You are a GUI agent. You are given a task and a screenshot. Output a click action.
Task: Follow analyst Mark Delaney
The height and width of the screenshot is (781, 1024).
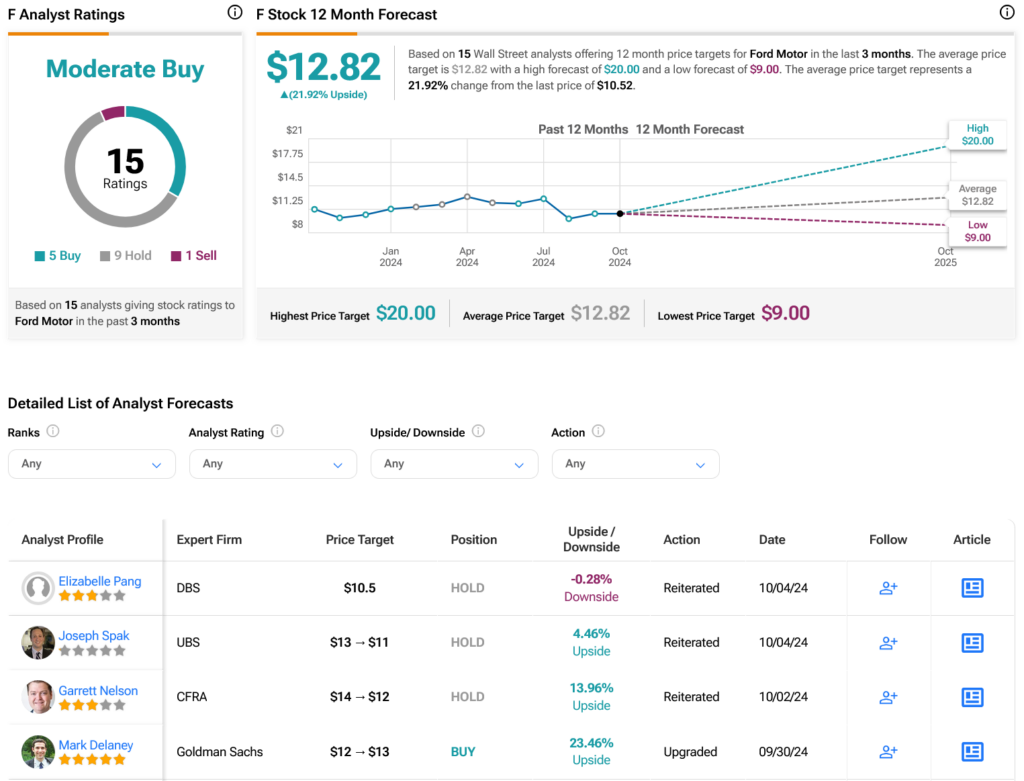coord(888,751)
